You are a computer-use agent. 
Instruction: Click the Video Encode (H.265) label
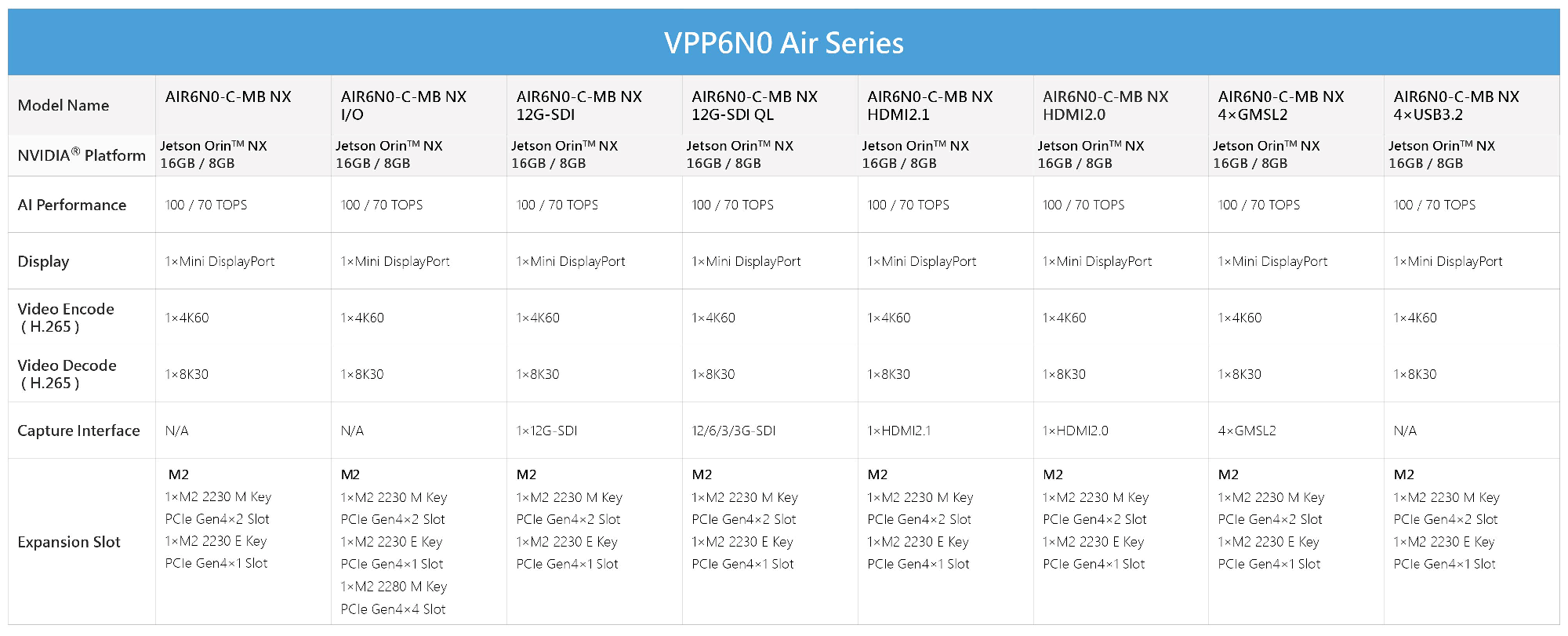(66, 318)
